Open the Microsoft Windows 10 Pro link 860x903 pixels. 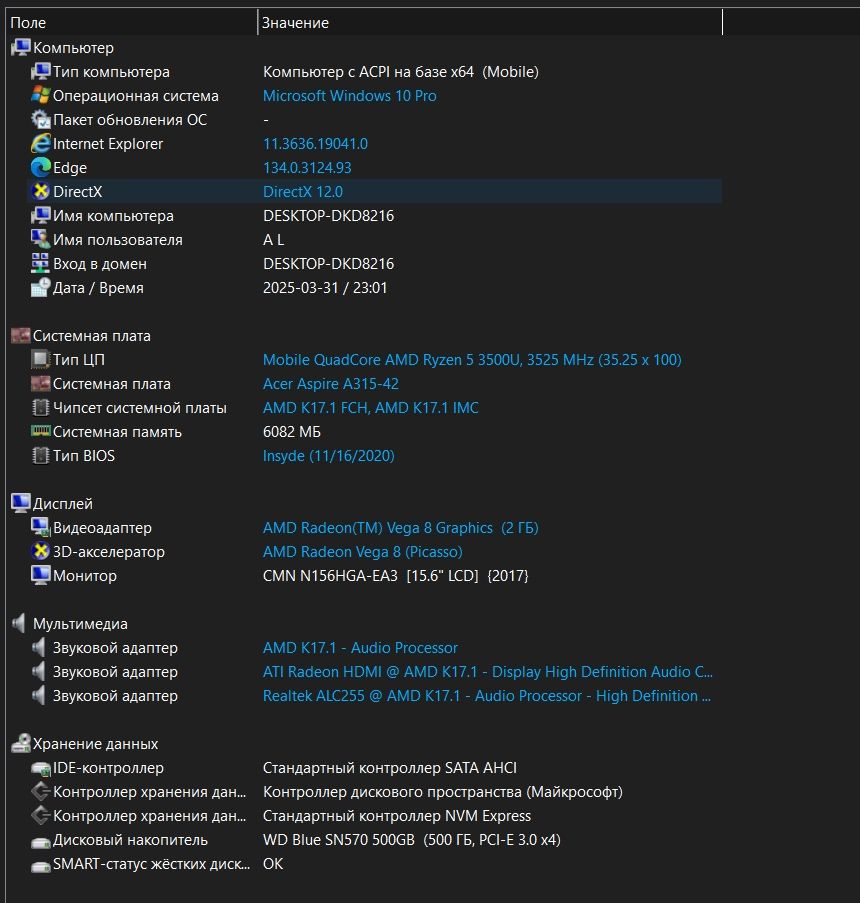tap(350, 96)
